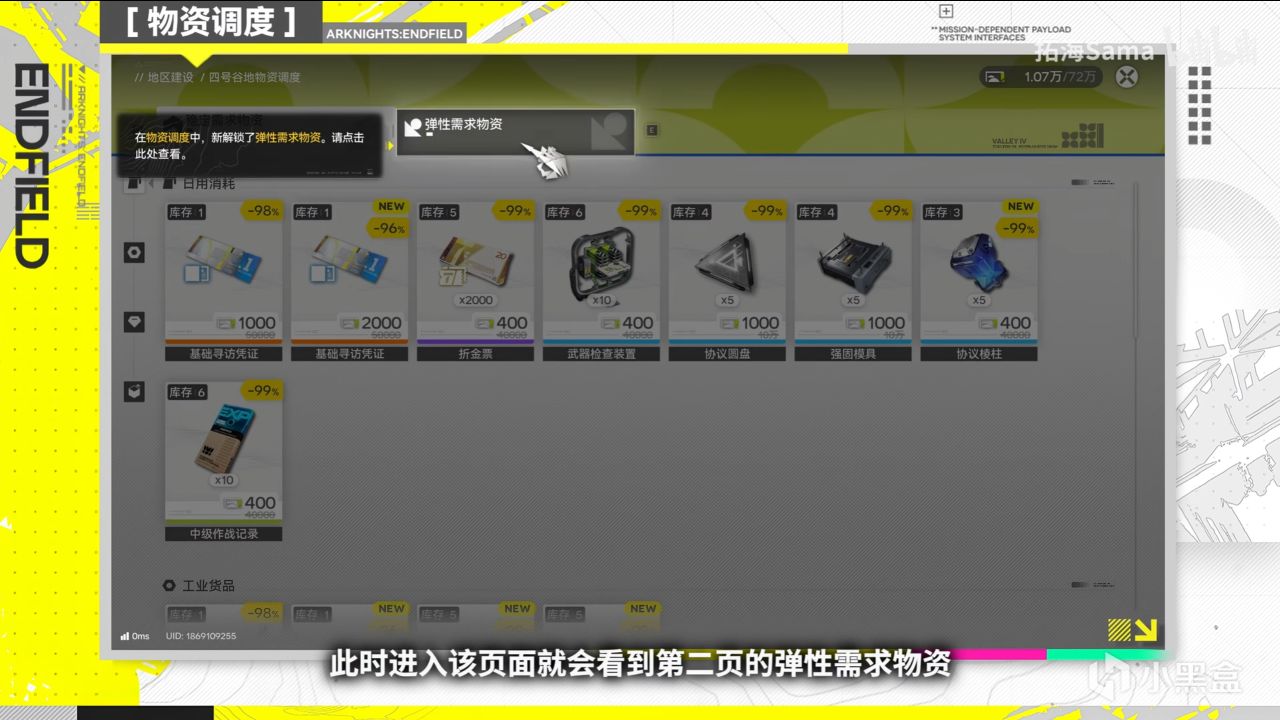Click the 地区建设 breadcrumb

(169, 77)
